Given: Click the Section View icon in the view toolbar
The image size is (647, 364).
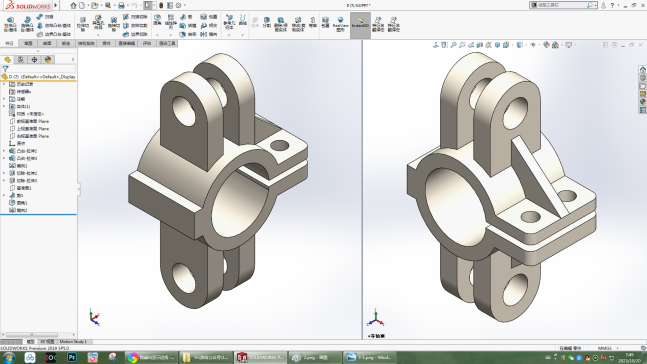Looking at the screenshot, I should pyautogui.click(x=479, y=45).
